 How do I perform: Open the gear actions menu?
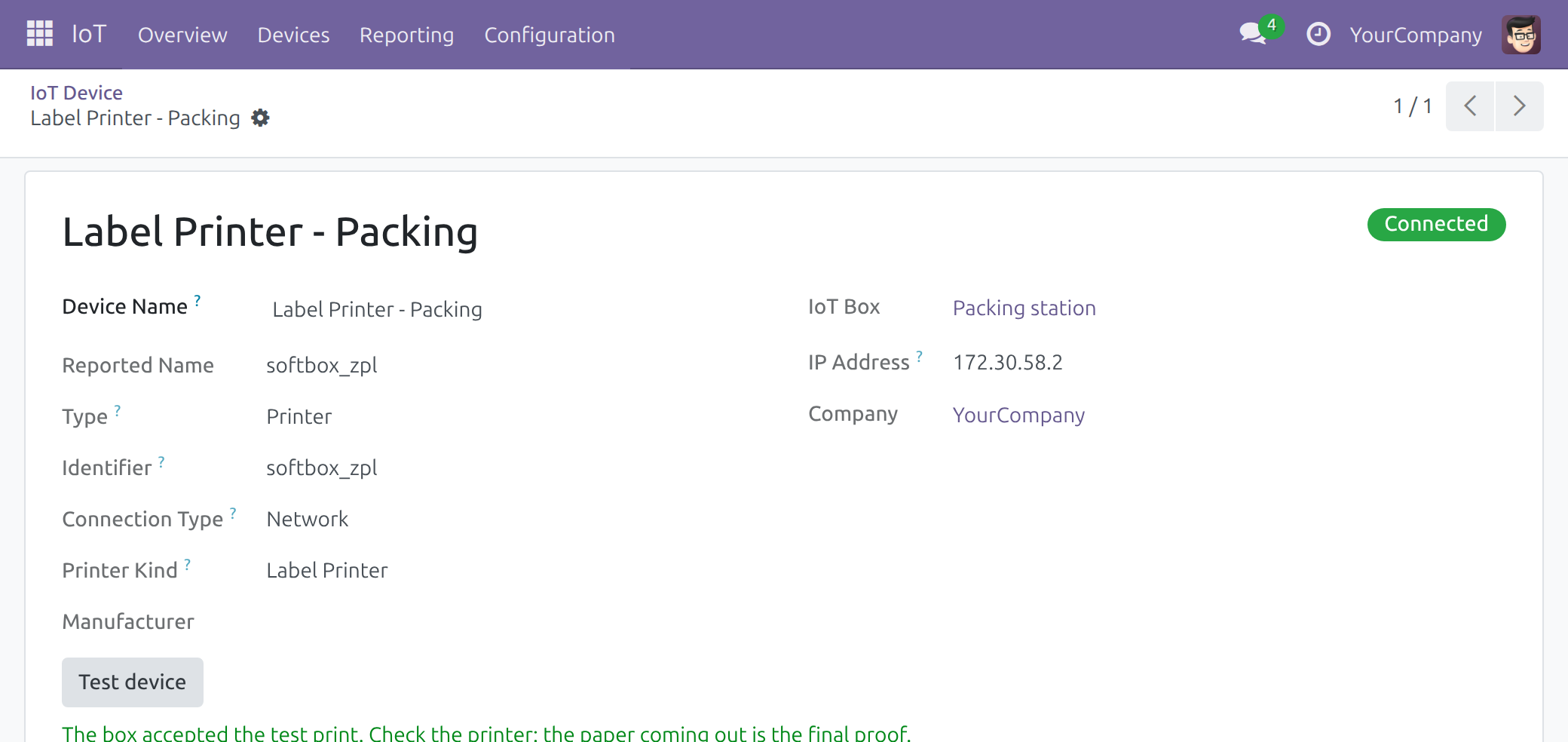(x=260, y=118)
